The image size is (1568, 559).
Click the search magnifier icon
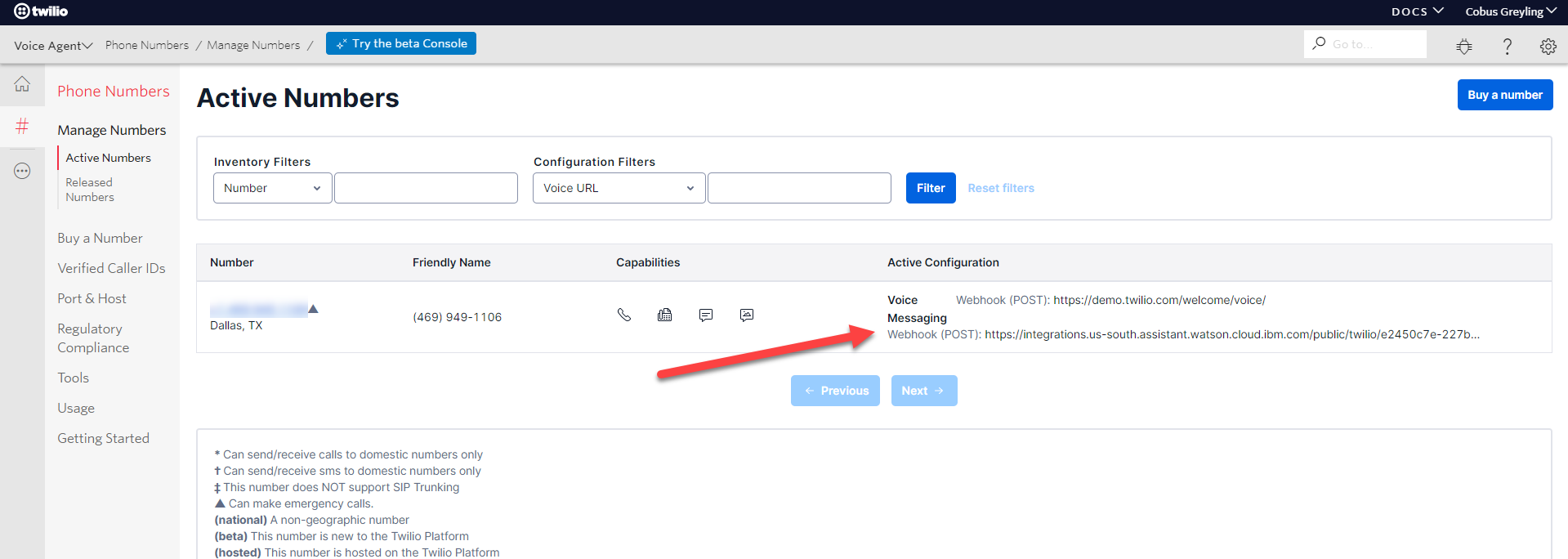pyautogui.click(x=1319, y=43)
